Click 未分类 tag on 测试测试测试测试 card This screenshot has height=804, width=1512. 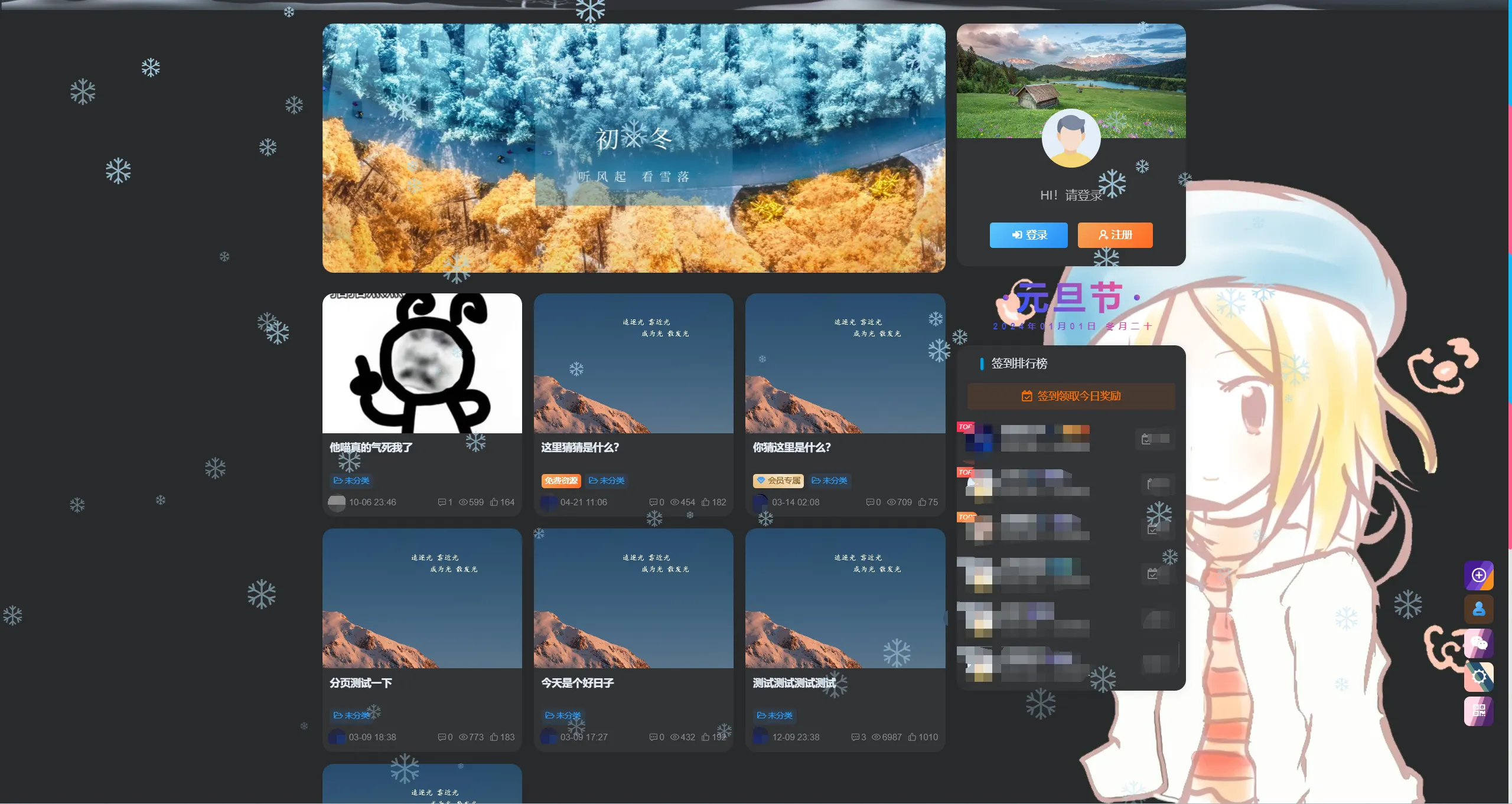point(775,715)
